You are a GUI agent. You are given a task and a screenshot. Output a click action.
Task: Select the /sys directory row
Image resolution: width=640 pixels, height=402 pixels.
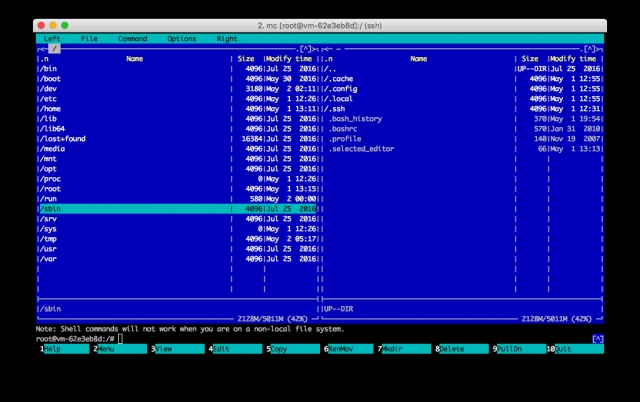tap(178, 229)
